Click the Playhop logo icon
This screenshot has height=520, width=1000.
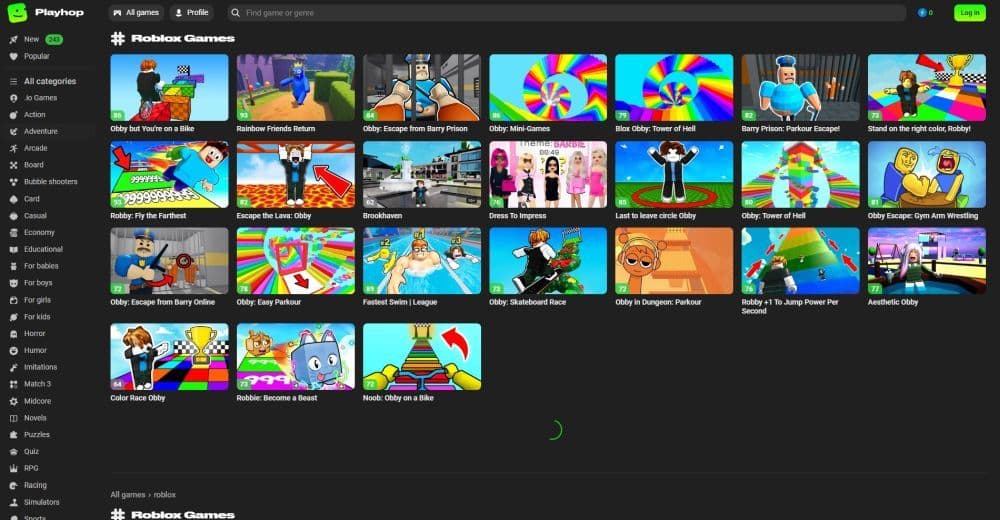coord(17,12)
